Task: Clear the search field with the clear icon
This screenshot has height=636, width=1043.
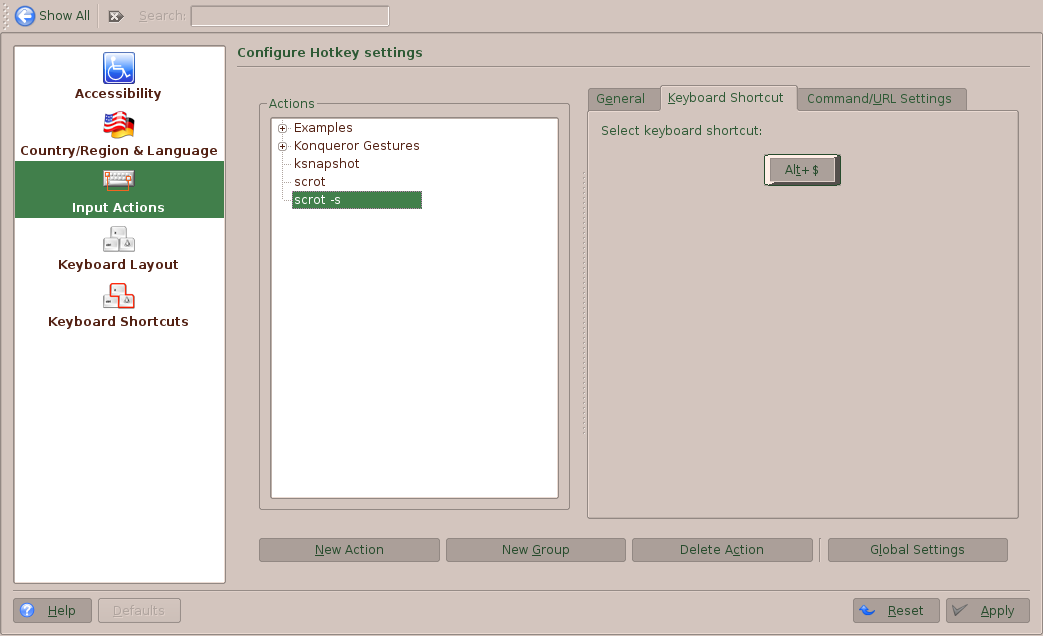Action: 116,16
